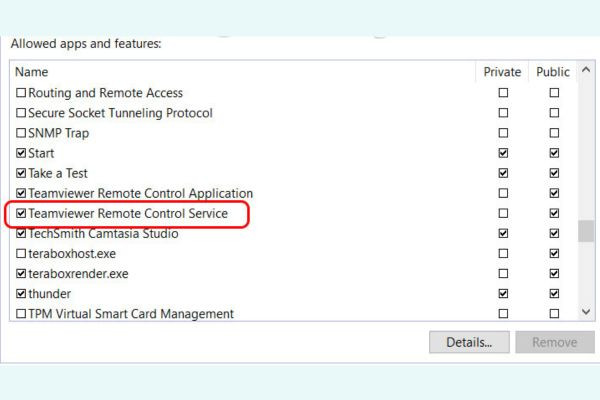Disable Public for Start
This screenshot has width=600, height=400.
(x=554, y=153)
